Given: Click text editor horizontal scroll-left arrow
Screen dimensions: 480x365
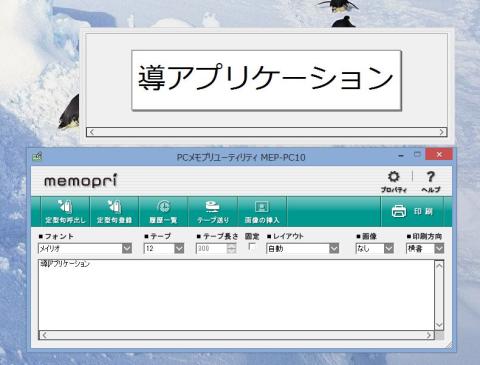Looking at the screenshot, I should [44, 335].
